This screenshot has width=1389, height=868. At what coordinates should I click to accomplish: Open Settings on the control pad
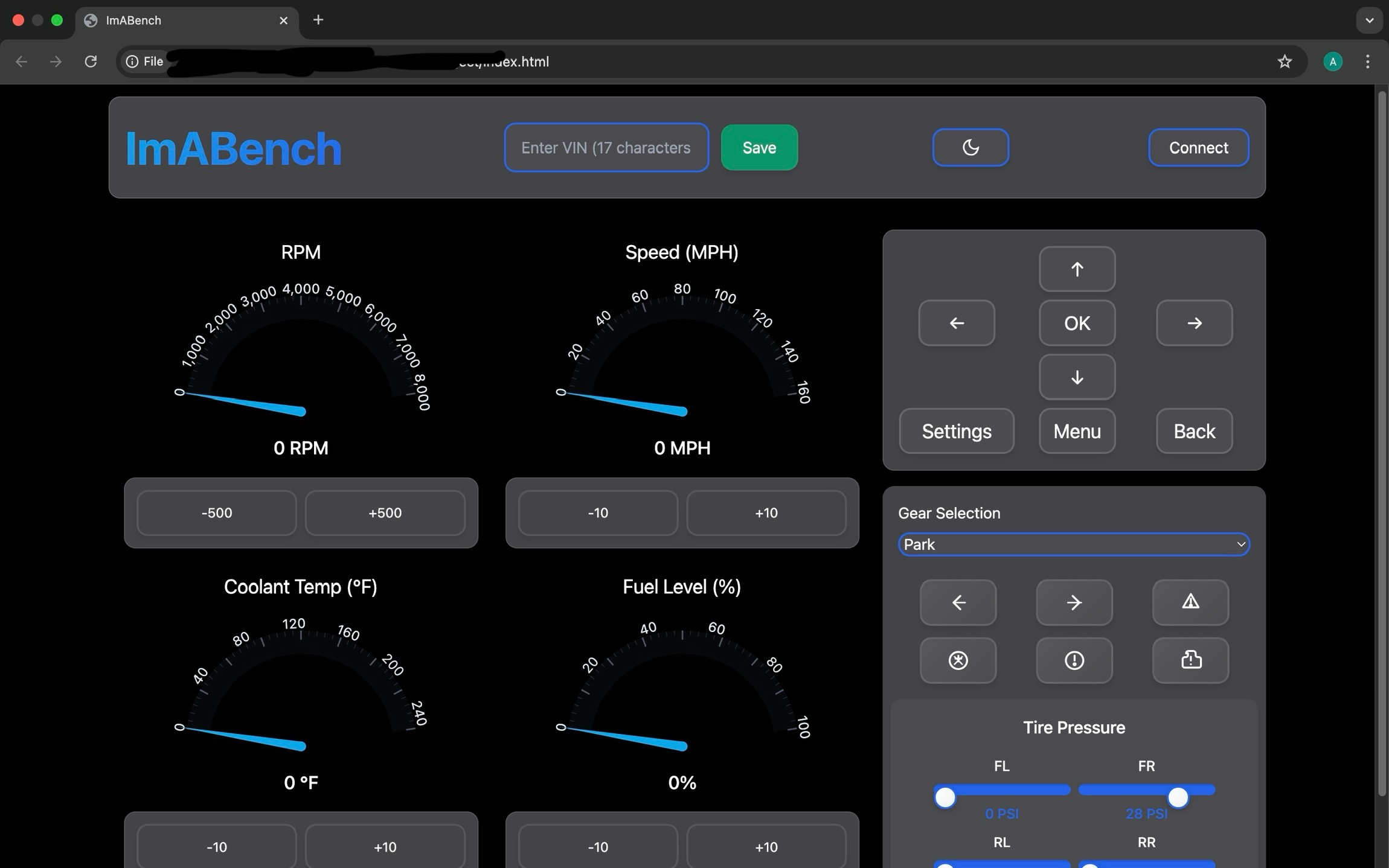[x=957, y=431]
